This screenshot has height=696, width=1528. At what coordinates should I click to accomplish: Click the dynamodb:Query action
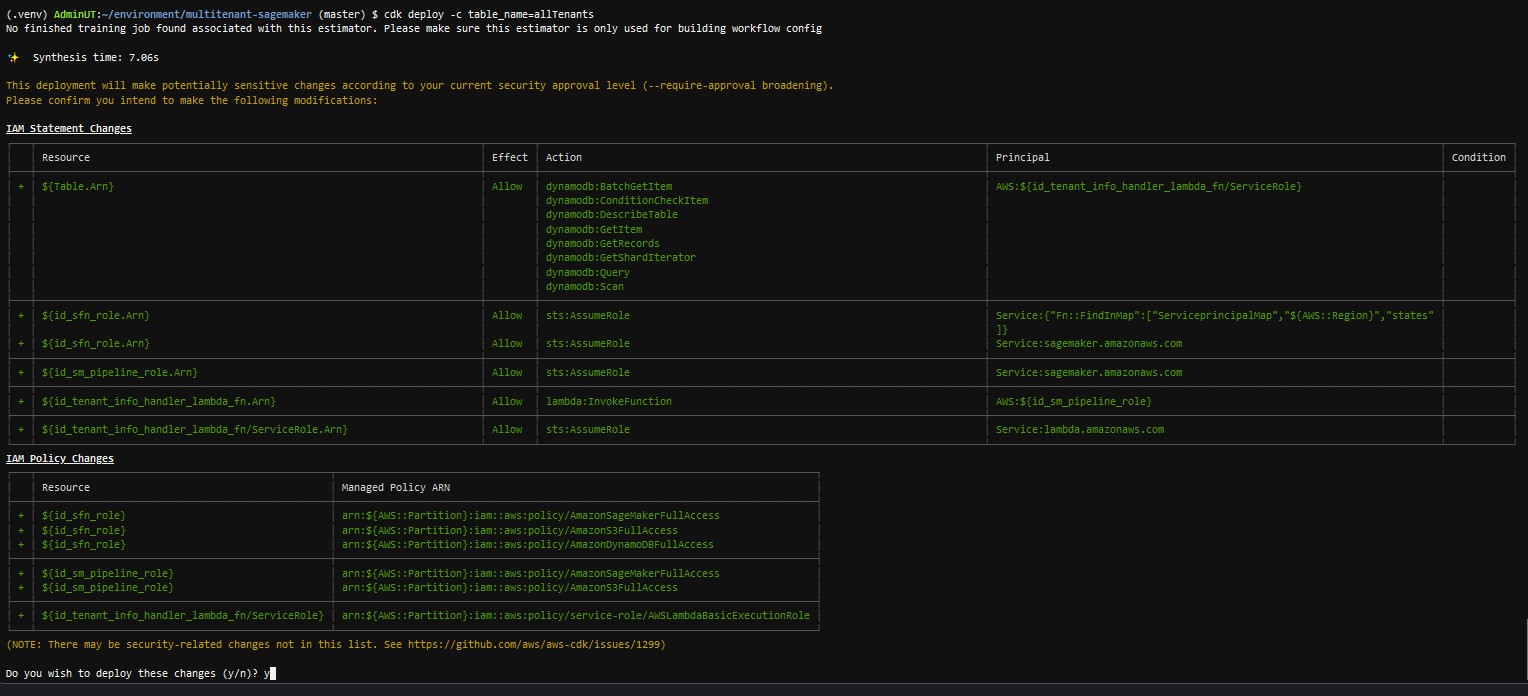click(x=588, y=272)
